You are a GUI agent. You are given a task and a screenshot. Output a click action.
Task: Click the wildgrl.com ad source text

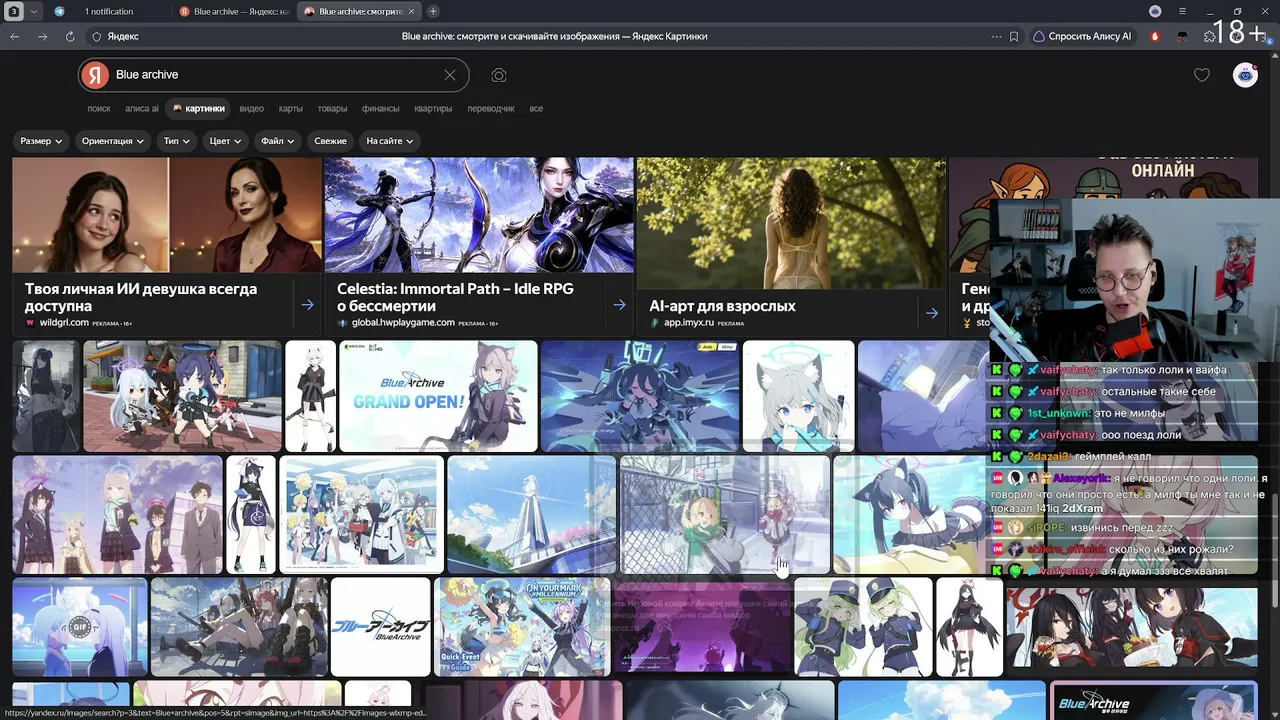tap(63, 323)
